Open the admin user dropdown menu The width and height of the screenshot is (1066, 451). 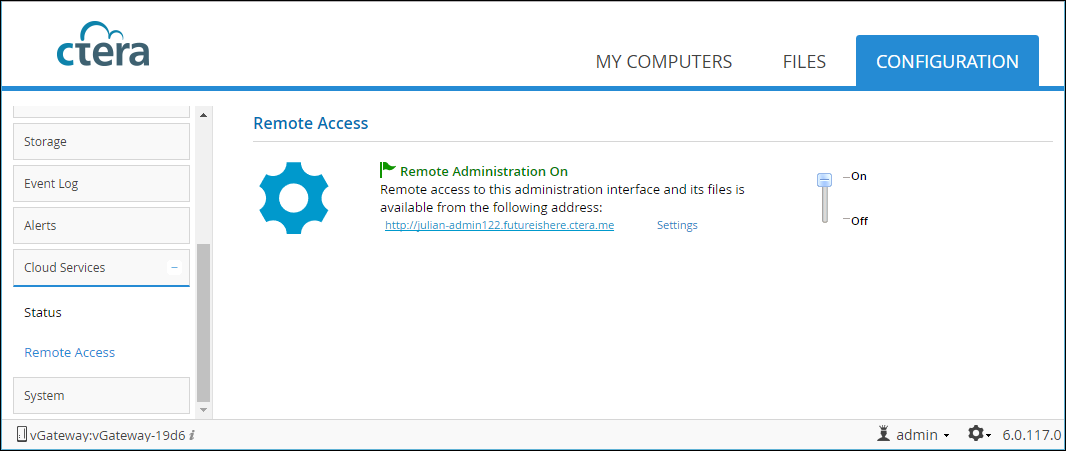tap(923, 434)
